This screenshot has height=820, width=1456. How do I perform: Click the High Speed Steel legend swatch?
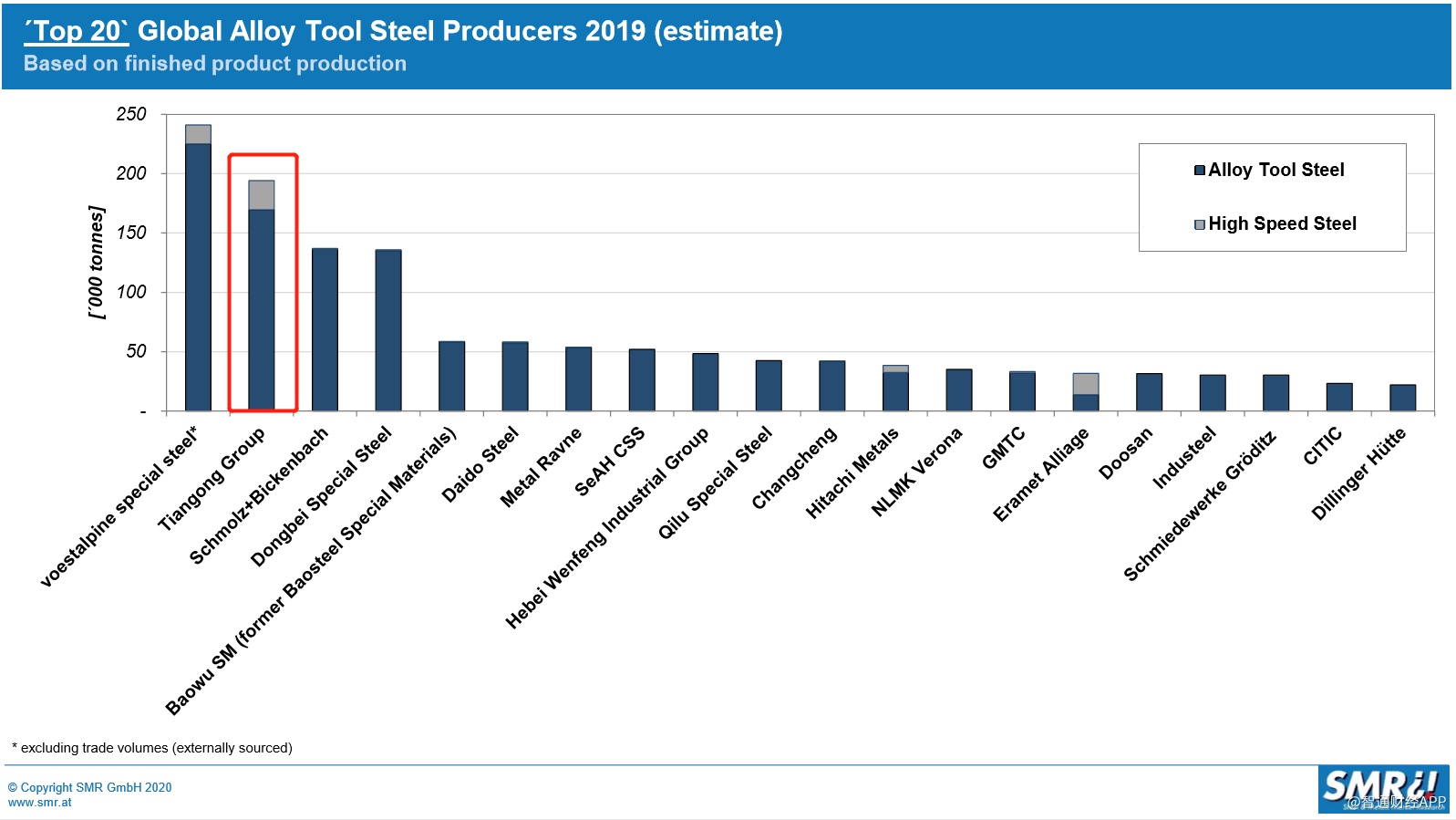1200,224
